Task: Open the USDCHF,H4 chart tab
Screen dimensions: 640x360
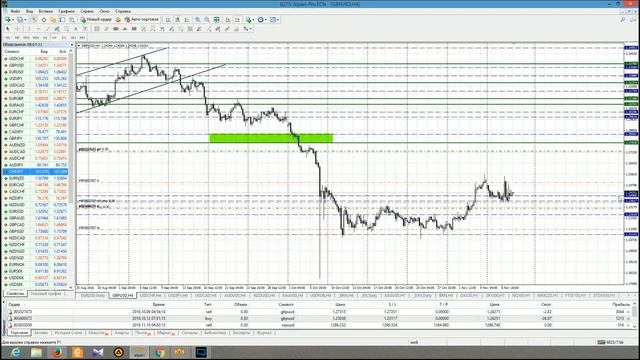Action: point(150,295)
